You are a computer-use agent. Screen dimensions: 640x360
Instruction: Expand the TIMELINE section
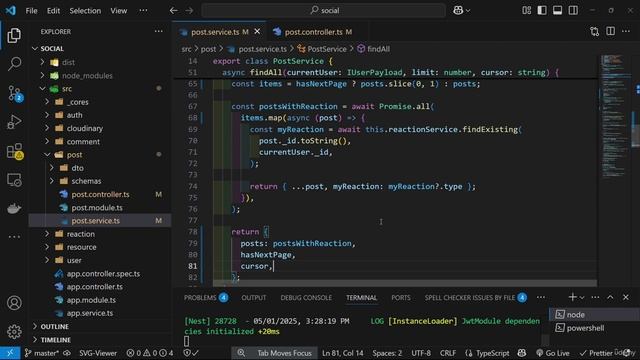[x=100, y=340]
